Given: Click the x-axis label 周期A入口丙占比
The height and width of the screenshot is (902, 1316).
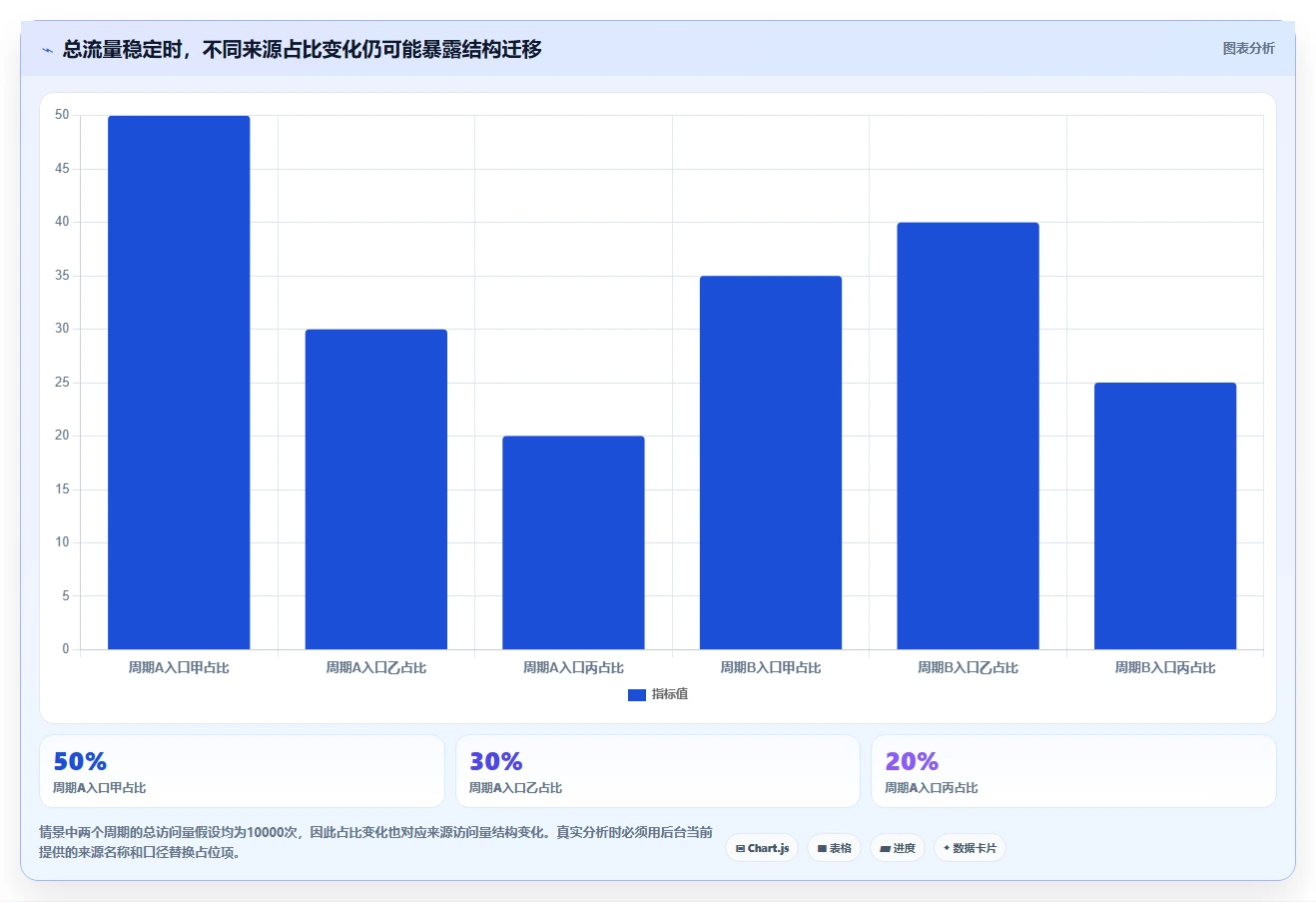Looking at the screenshot, I should (x=573, y=667).
